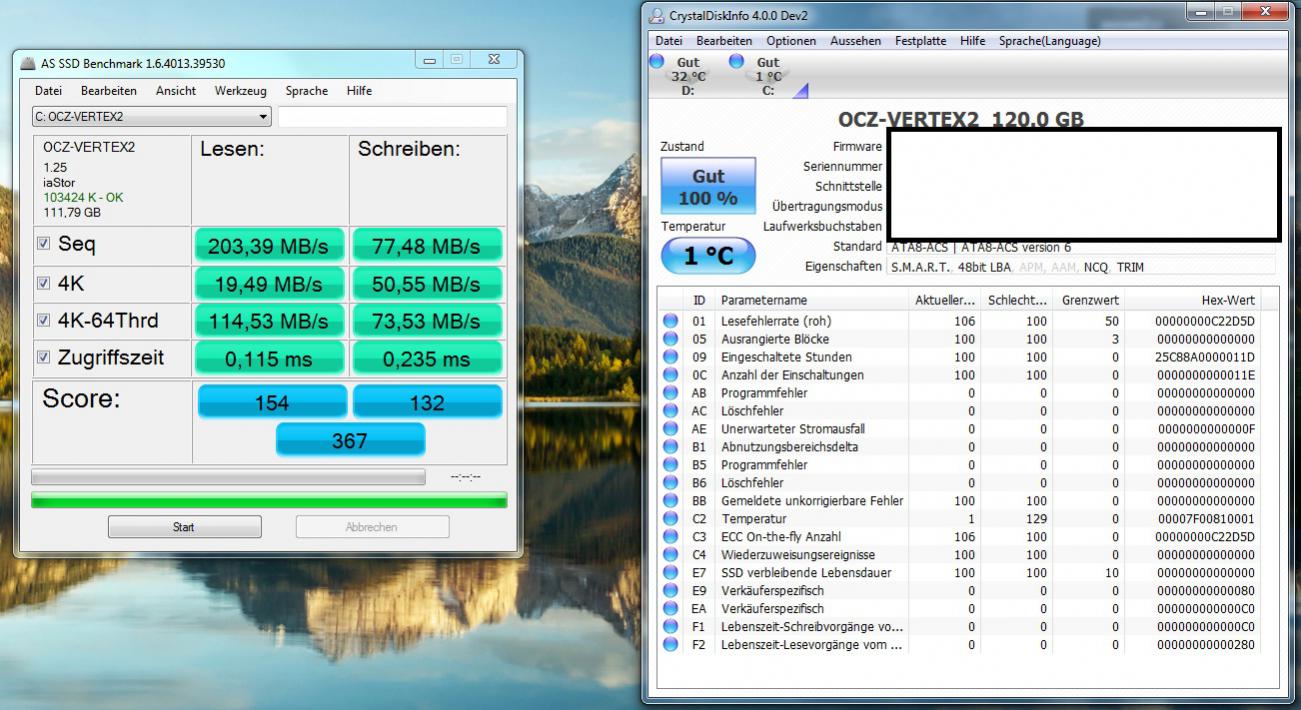This screenshot has width=1301, height=710.
Task: Click the Hex-Wert column header
Action: (1193, 300)
